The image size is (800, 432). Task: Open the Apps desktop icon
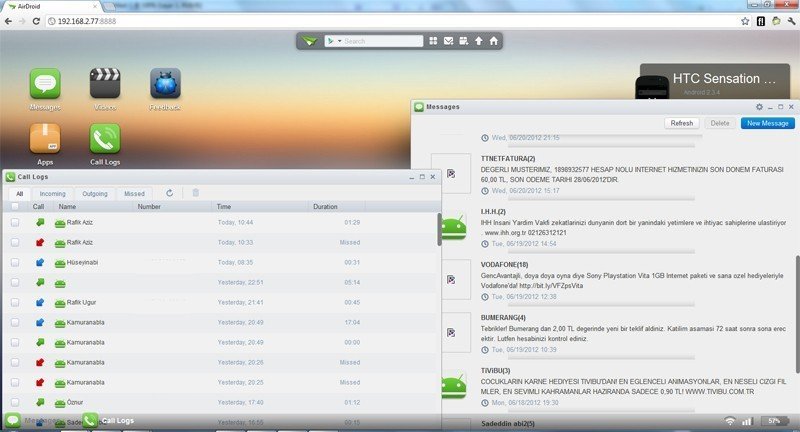[x=45, y=139]
